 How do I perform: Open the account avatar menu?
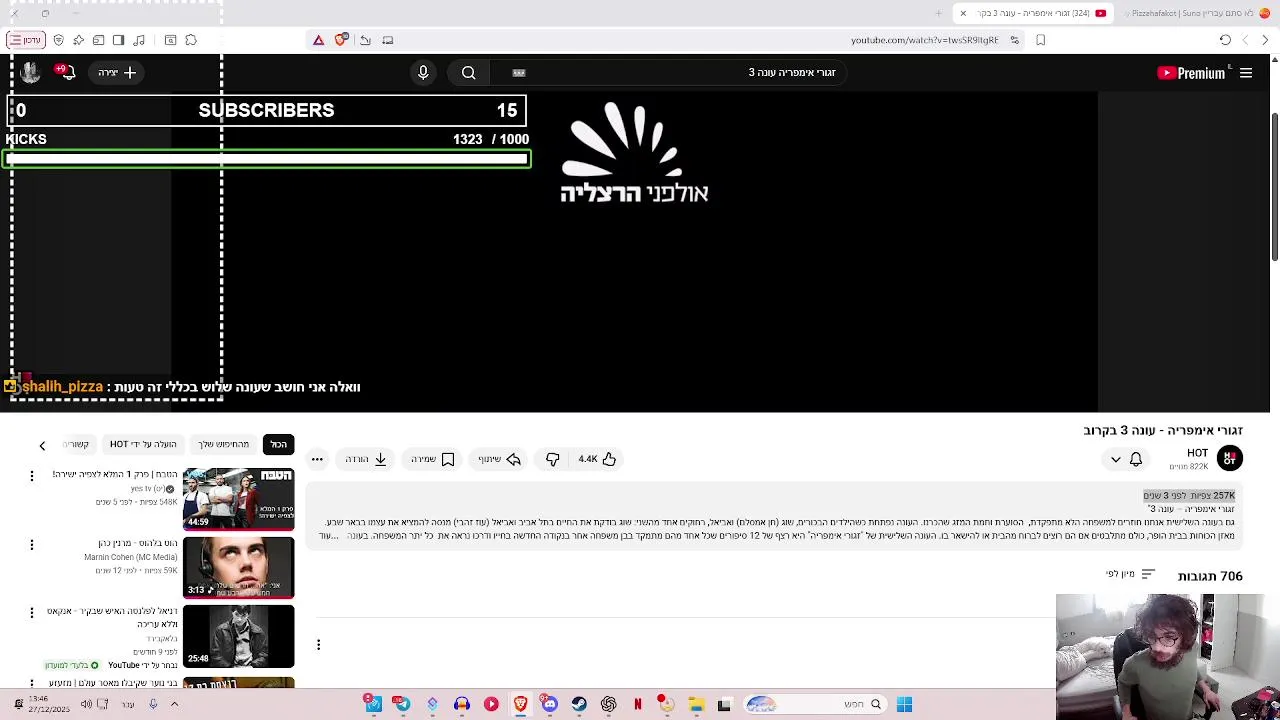(30, 73)
